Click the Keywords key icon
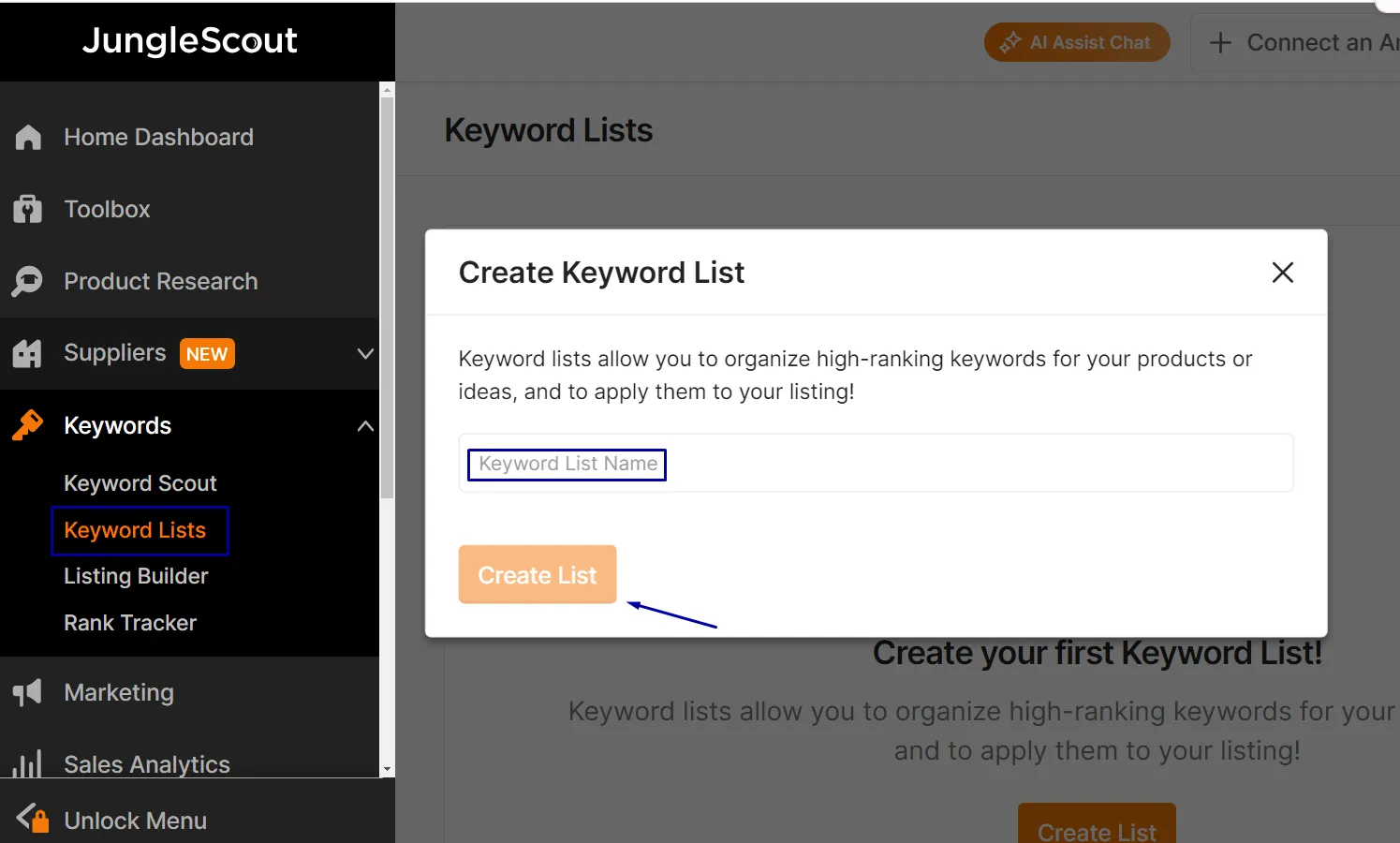1400x843 pixels. [27, 425]
